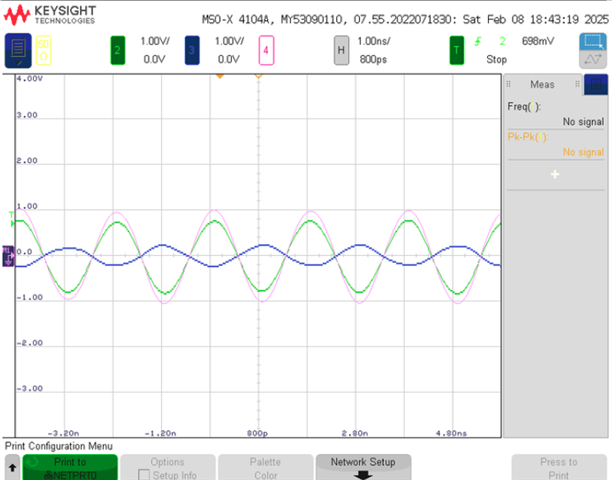612x480 pixels.
Task: Toggle the Setup Info checkbox
Action: coord(144,475)
